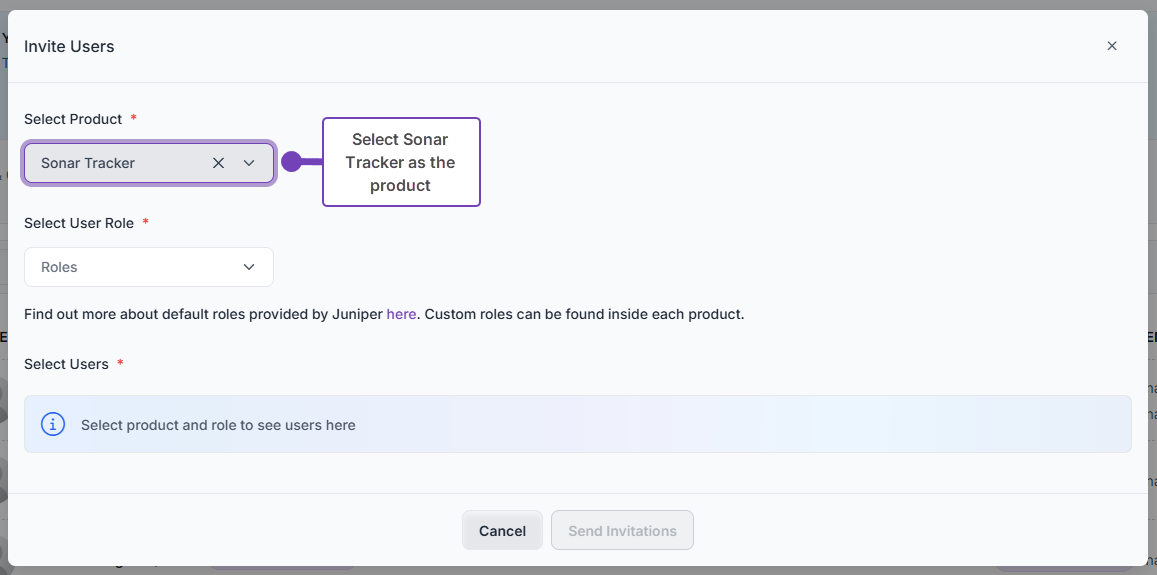Clear the Sonar Tracker product selection
The height and width of the screenshot is (575, 1157).
pos(218,163)
